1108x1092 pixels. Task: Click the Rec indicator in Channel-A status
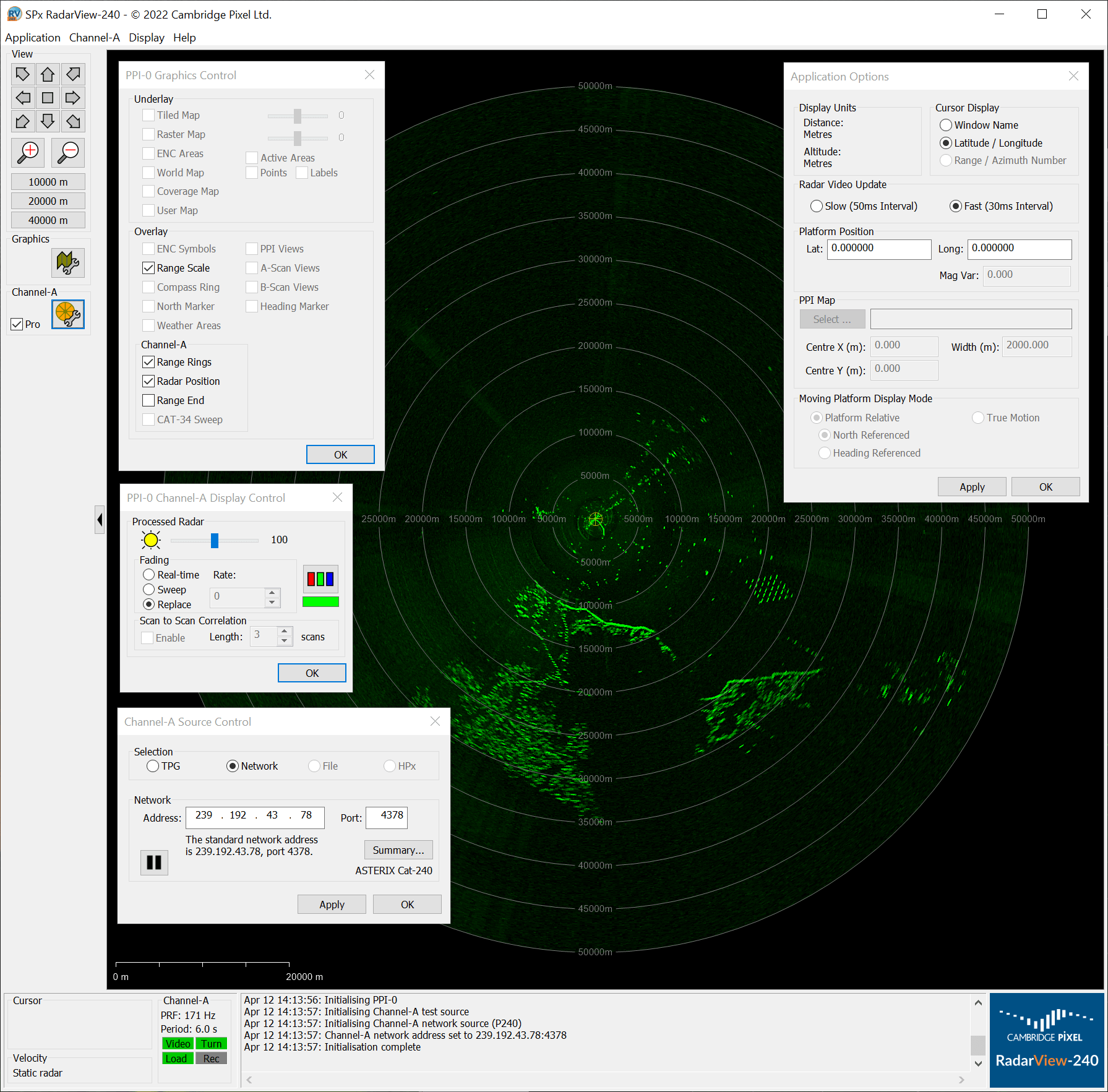[211, 1058]
